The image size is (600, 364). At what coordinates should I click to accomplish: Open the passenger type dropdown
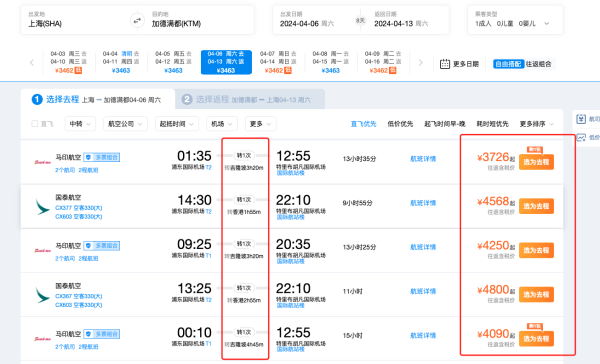pyautogui.click(x=515, y=20)
